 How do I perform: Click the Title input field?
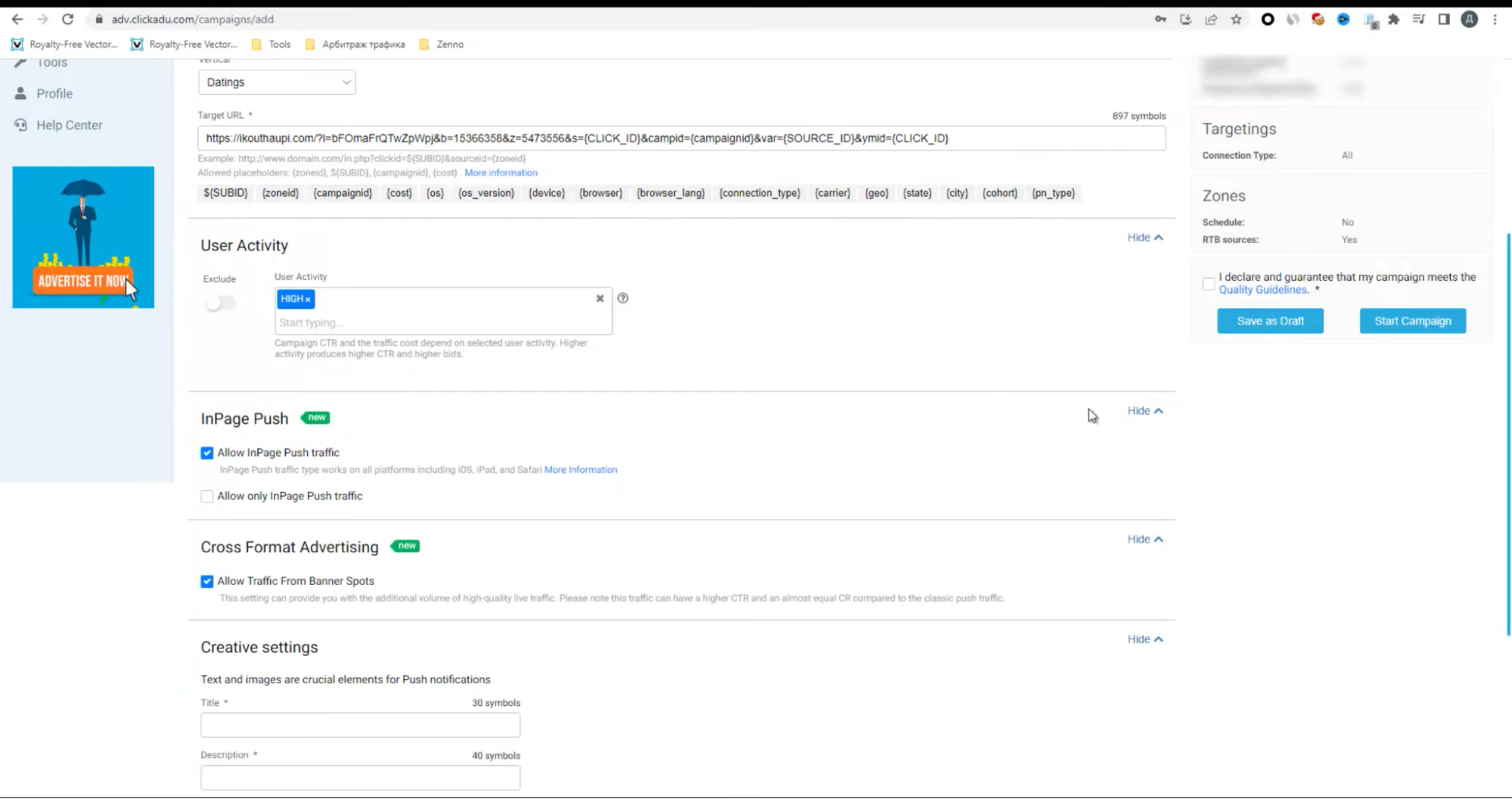360,725
